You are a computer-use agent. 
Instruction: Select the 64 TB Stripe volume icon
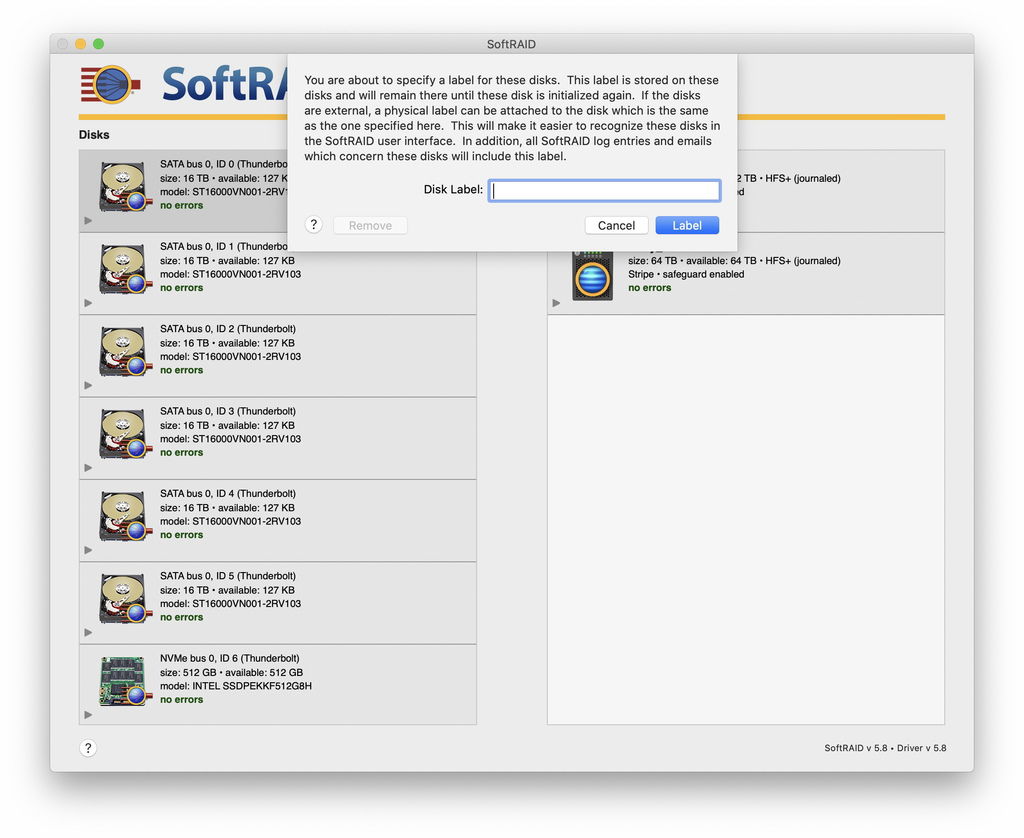point(592,276)
